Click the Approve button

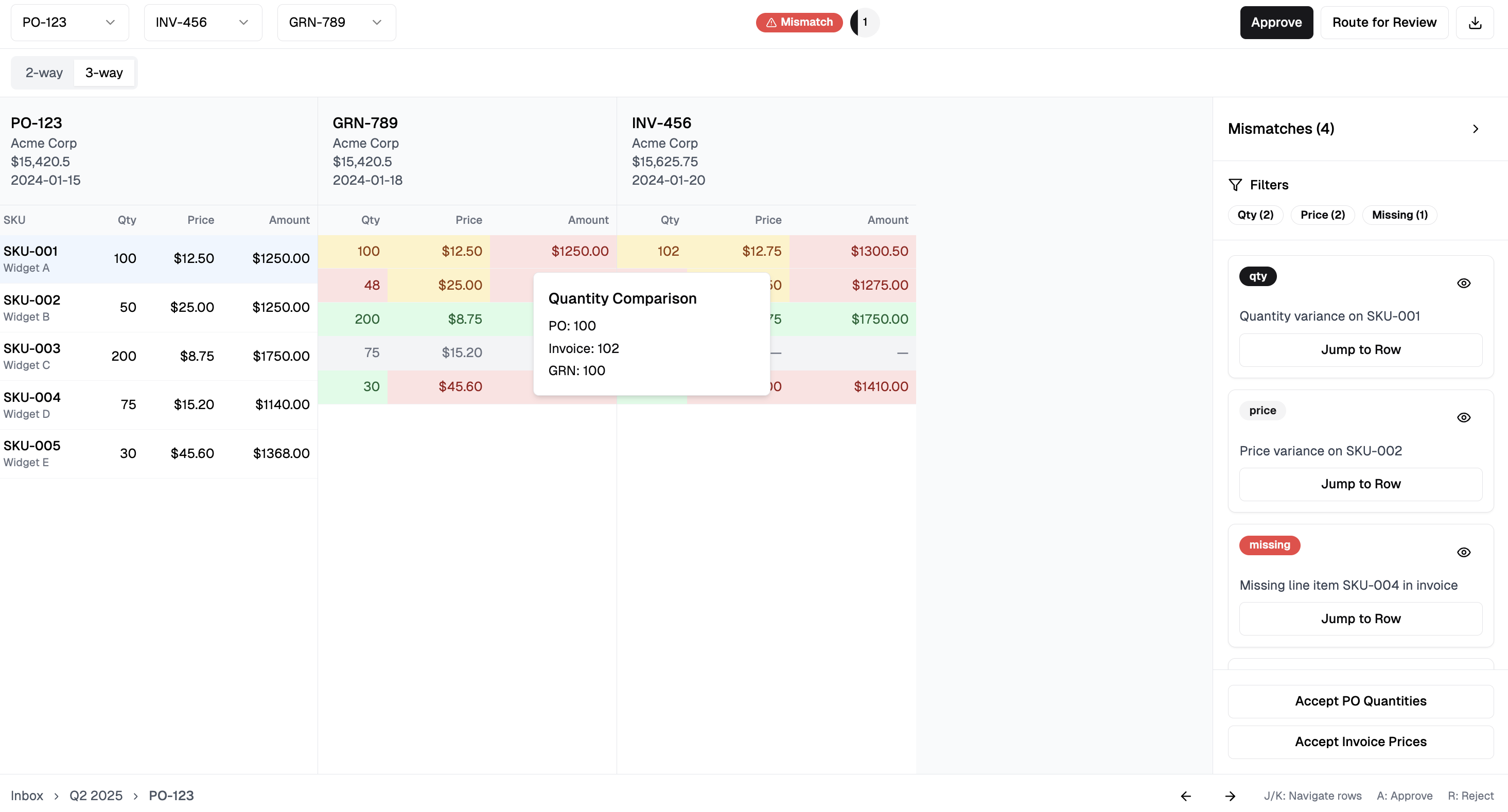[x=1276, y=22]
